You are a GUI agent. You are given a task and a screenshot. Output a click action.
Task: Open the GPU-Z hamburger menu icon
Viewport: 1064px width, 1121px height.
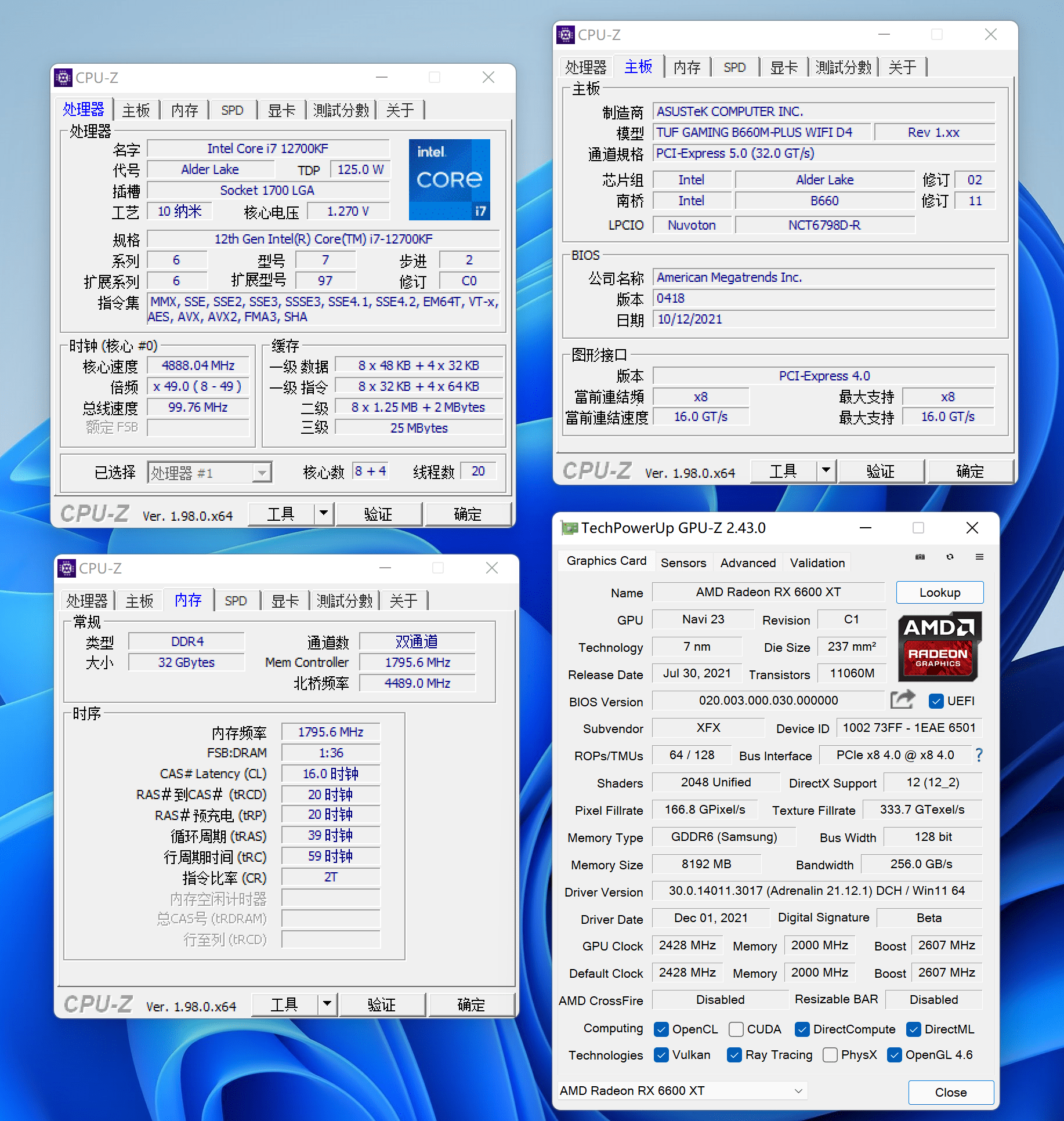click(x=979, y=557)
